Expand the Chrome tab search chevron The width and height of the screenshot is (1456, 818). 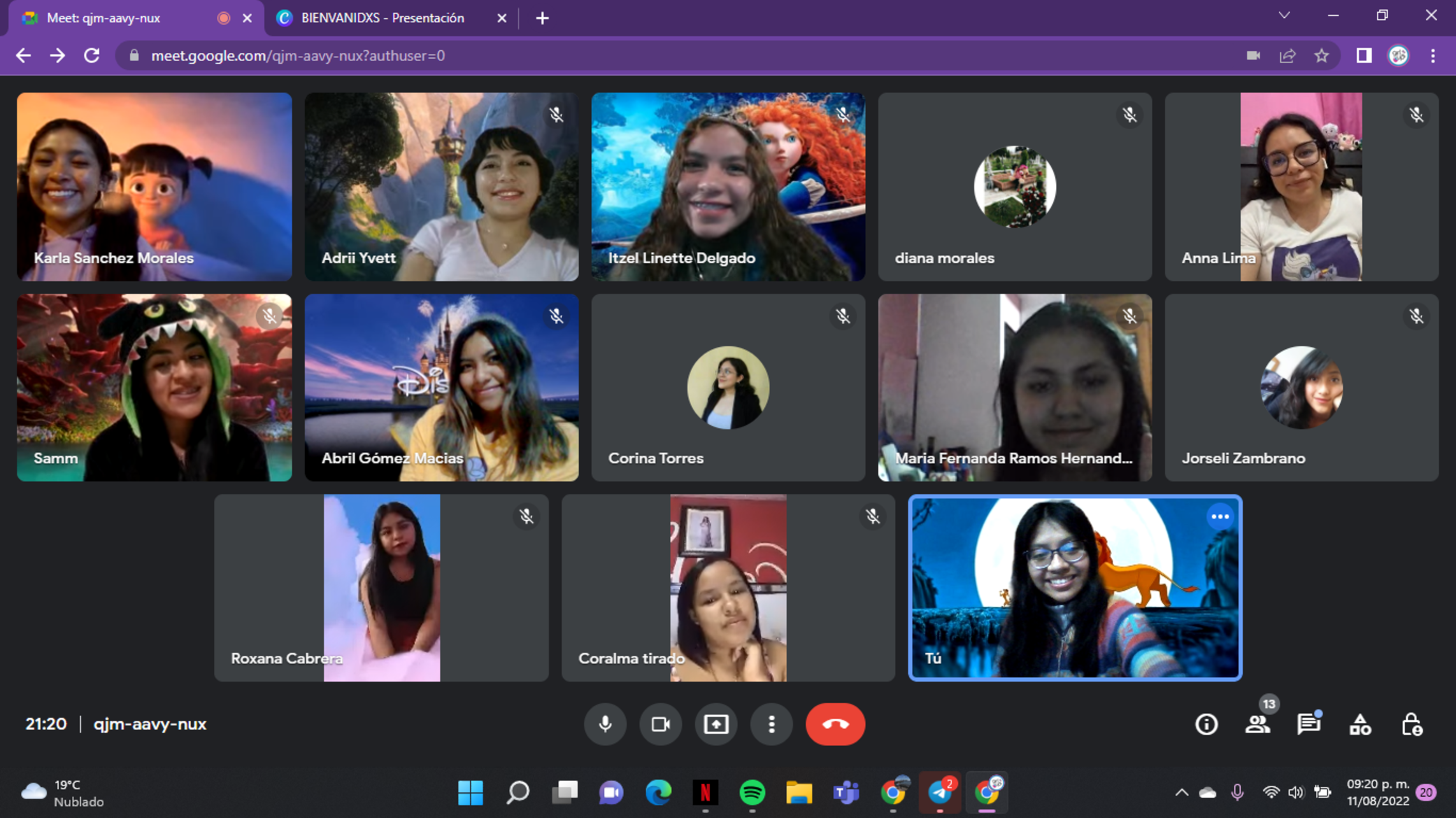click(x=1284, y=16)
